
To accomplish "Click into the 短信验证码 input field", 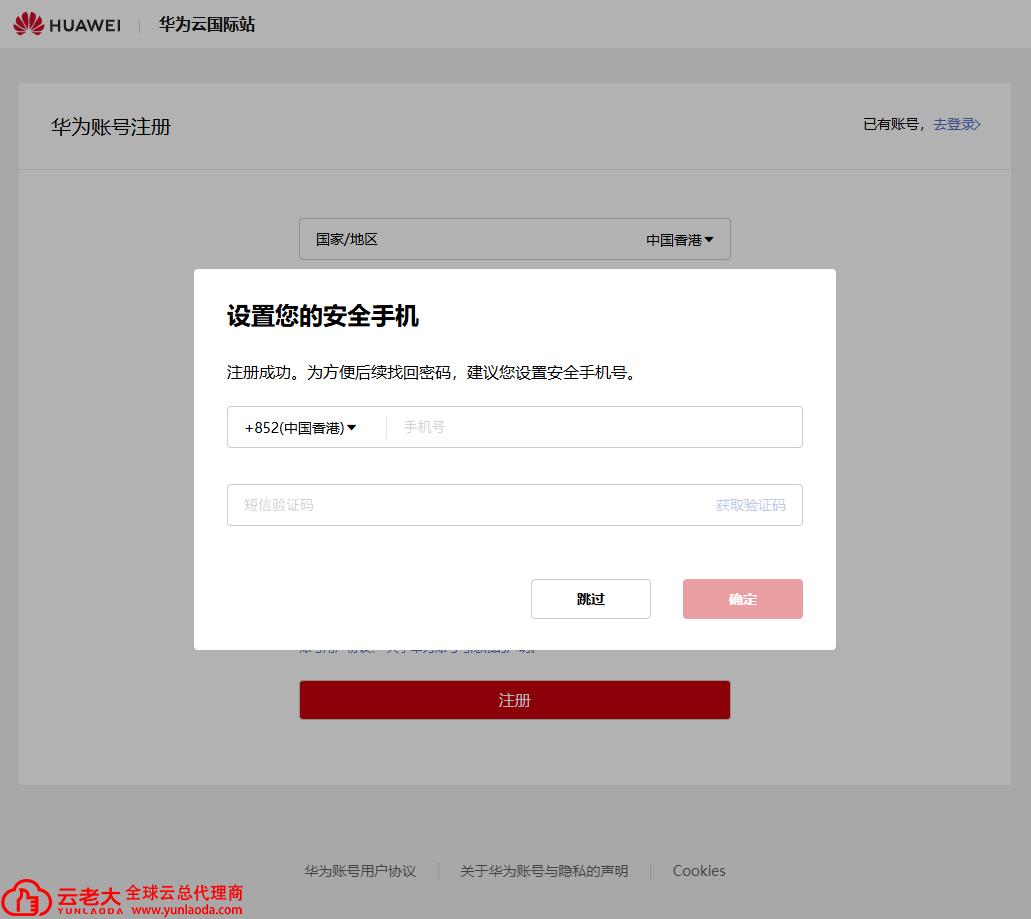I will tap(470, 505).
